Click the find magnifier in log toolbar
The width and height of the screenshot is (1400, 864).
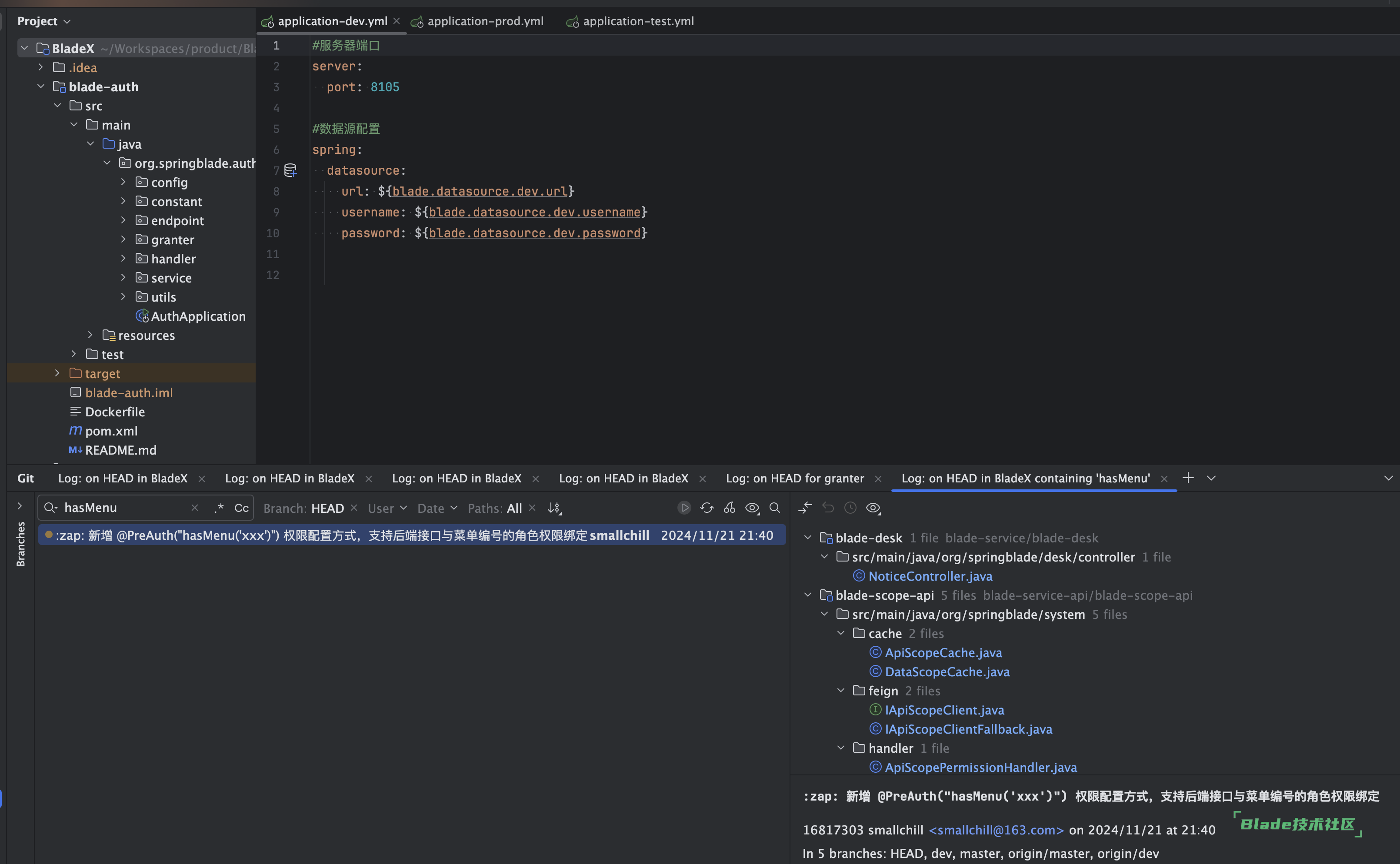(775, 508)
